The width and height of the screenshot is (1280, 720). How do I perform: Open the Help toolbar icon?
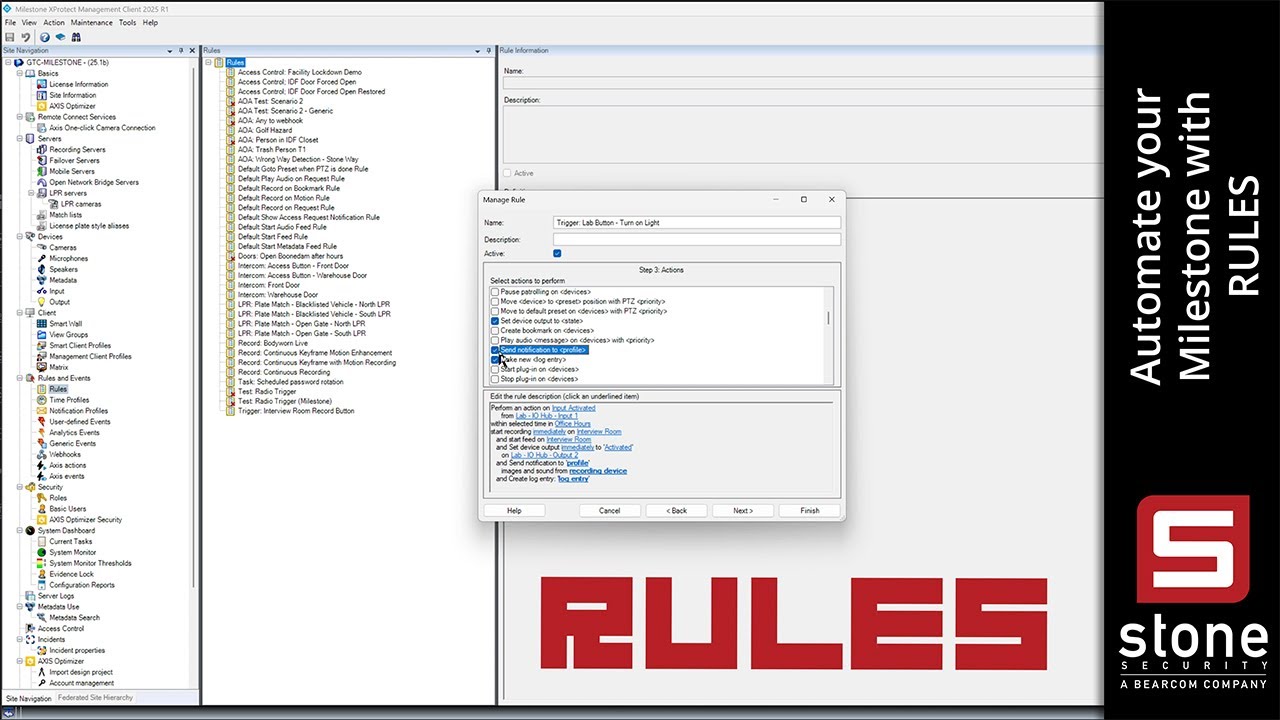pos(45,37)
